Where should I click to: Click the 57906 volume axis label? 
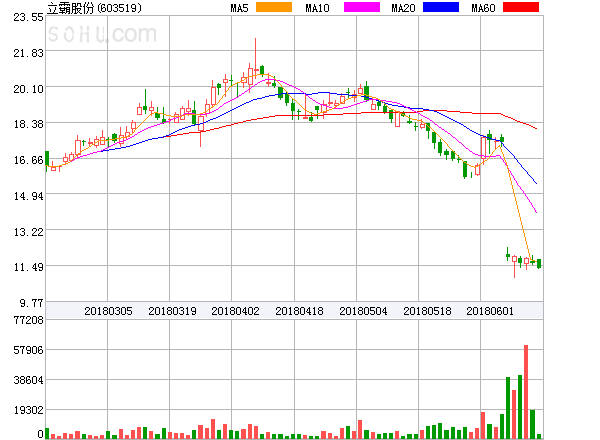point(28,350)
